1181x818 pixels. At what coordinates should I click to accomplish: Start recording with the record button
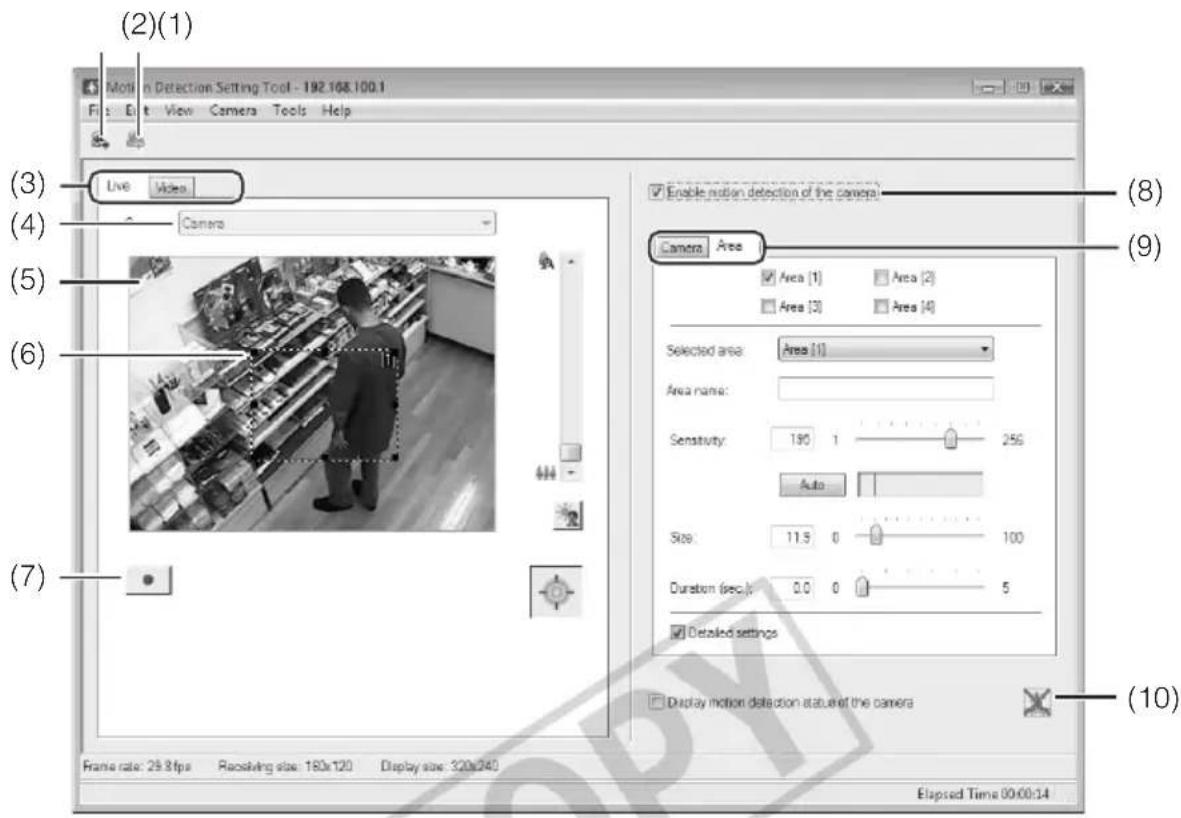point(149,580)
